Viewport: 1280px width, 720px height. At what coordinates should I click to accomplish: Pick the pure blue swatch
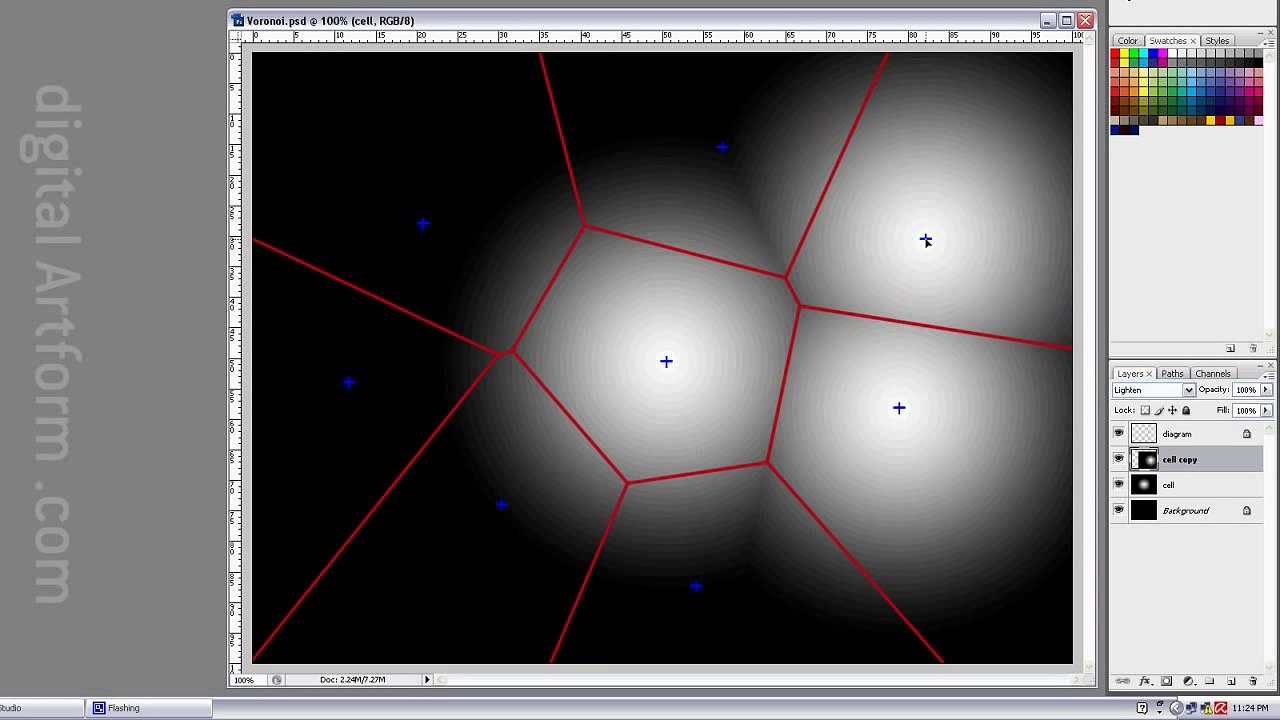1153,53
